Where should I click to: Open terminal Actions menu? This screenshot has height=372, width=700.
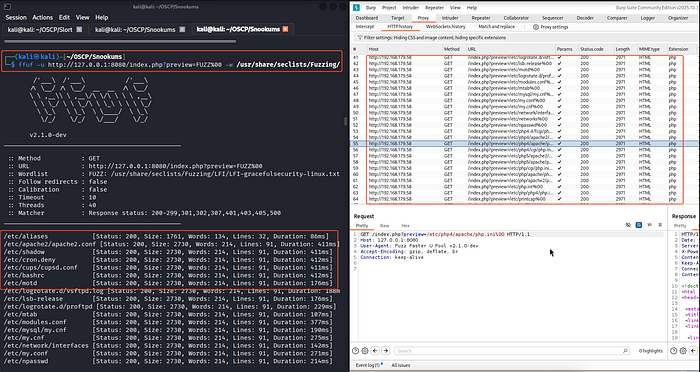click(42, 17)
